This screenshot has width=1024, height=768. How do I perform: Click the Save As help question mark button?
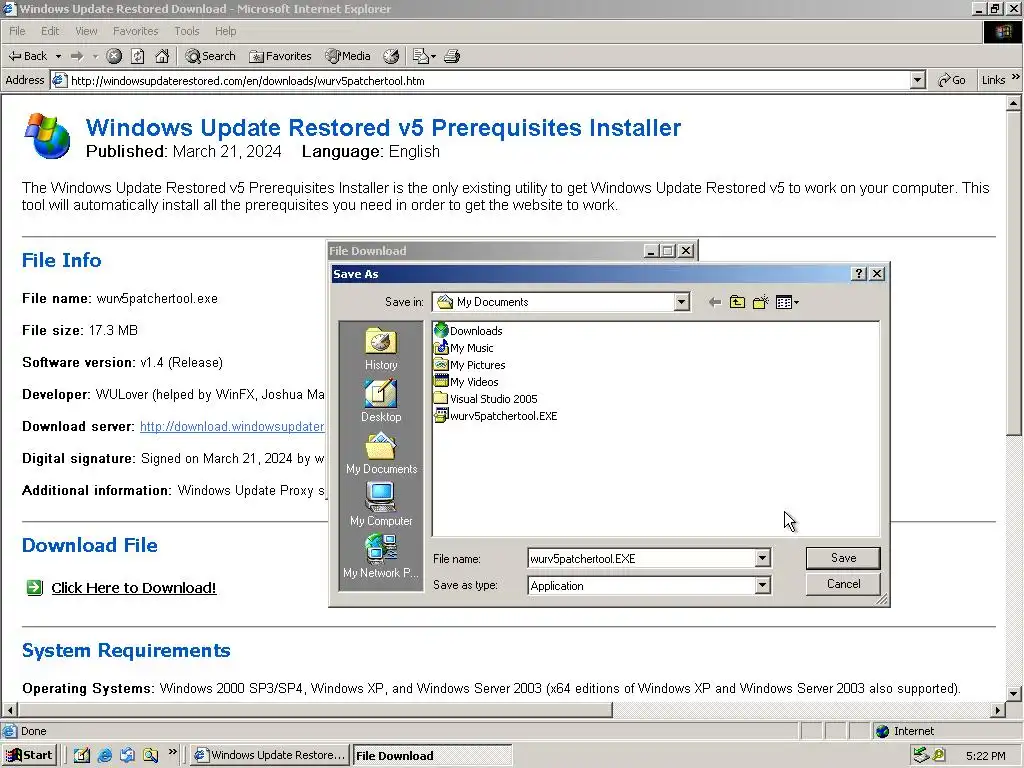859,274
